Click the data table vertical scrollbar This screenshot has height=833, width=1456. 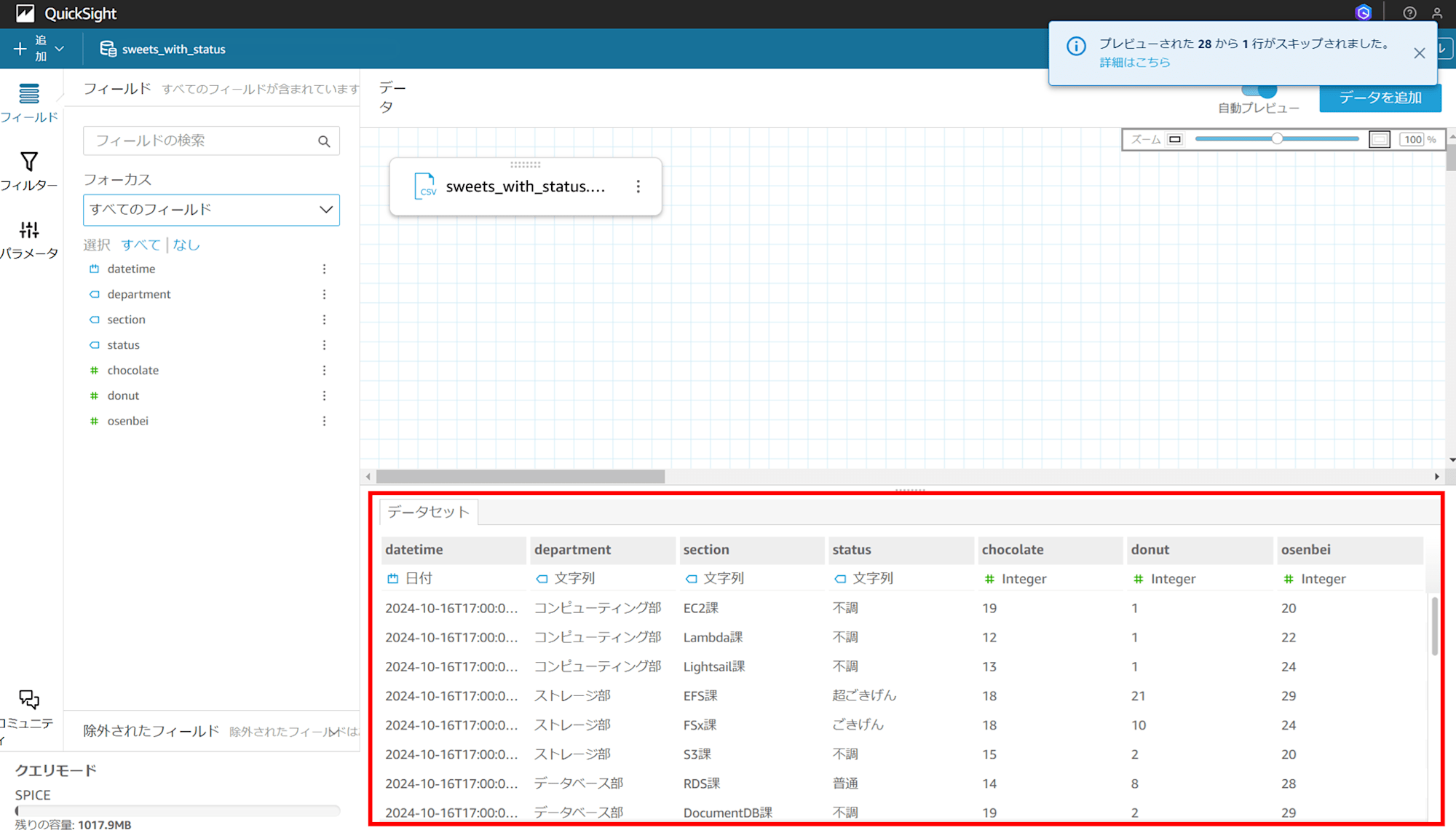point(1434,626)
